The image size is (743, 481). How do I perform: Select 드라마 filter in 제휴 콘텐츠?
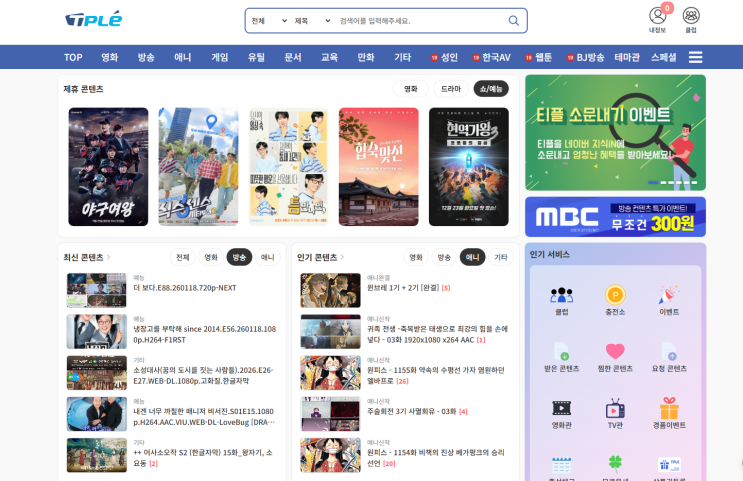(x=451, y=89)
